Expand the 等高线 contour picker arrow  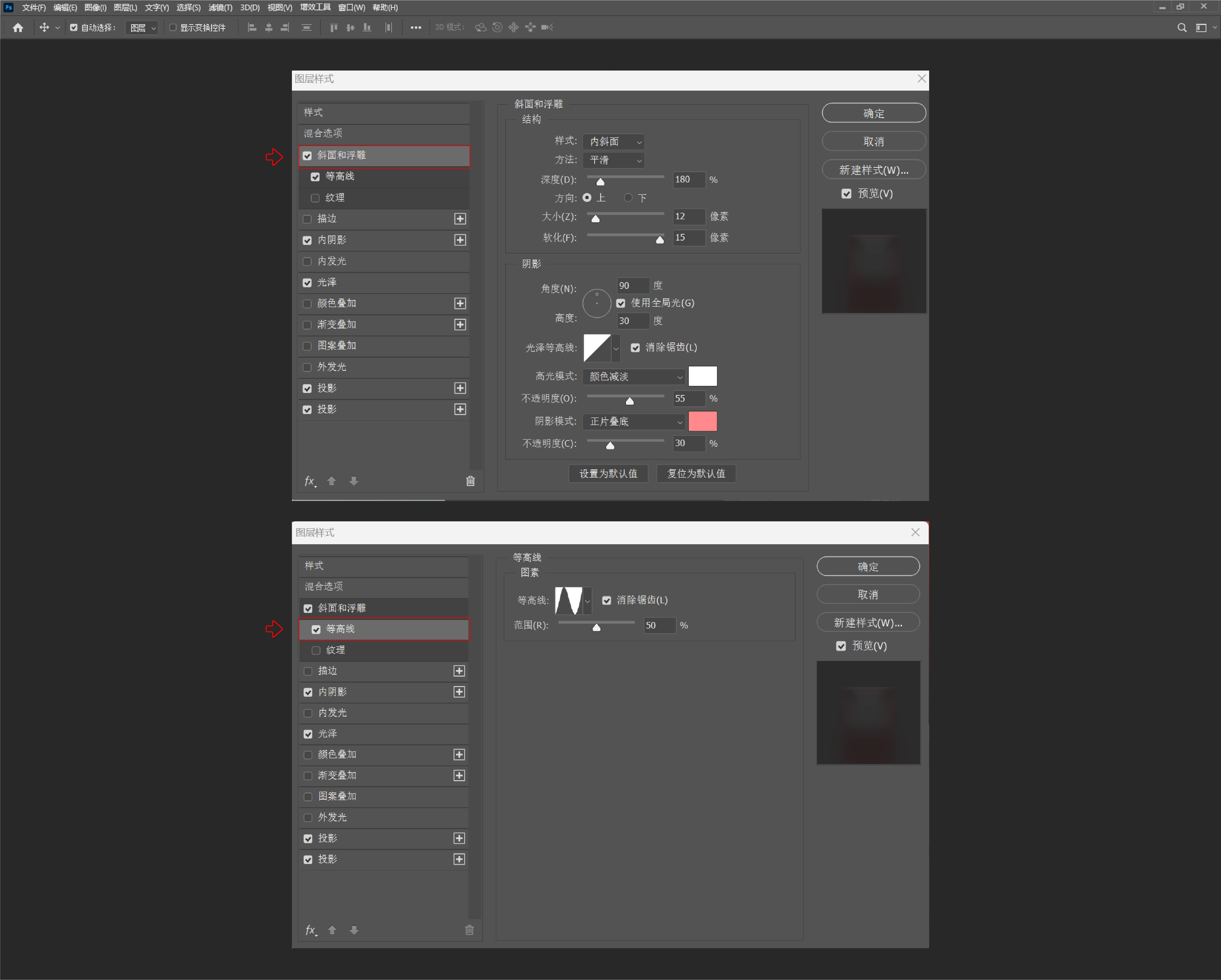coord(588,601)
